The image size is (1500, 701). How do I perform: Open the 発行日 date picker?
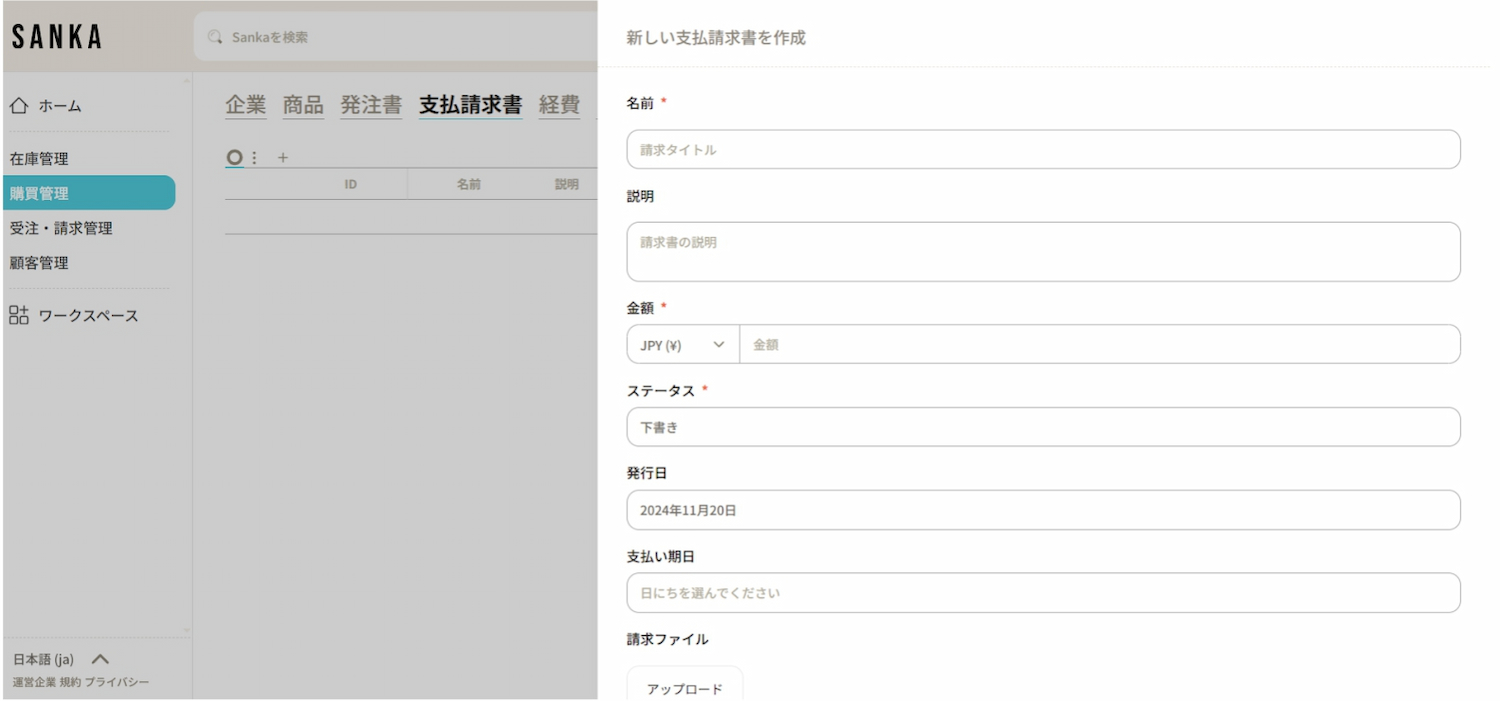click(1043, 510)
